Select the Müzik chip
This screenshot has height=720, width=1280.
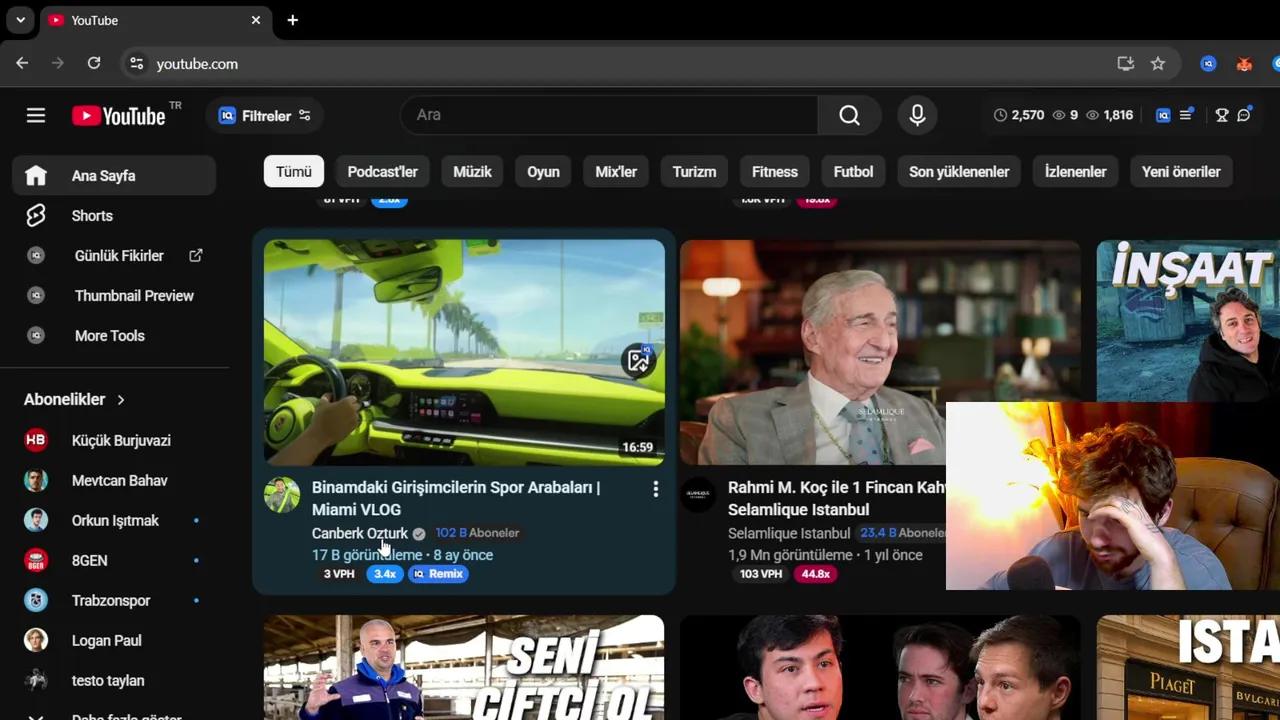tap(472, 172)
